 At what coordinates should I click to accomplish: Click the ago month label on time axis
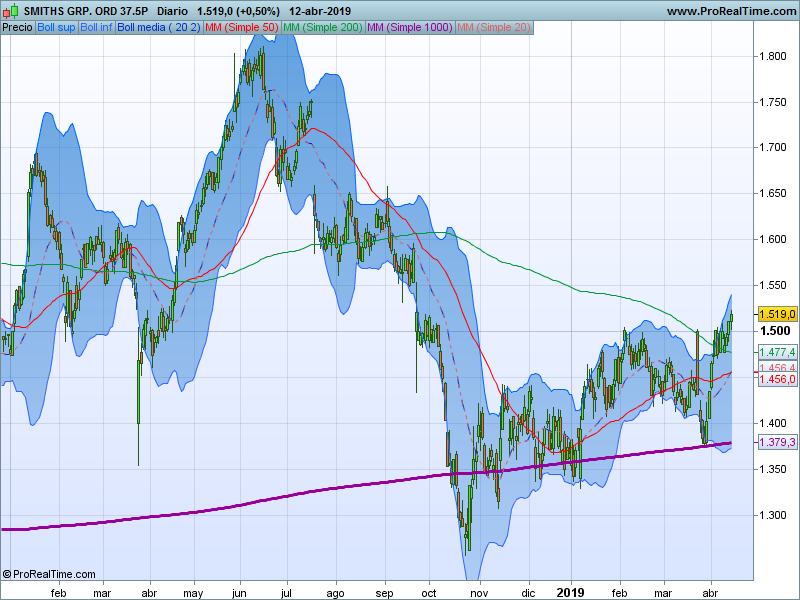point(335,593)
